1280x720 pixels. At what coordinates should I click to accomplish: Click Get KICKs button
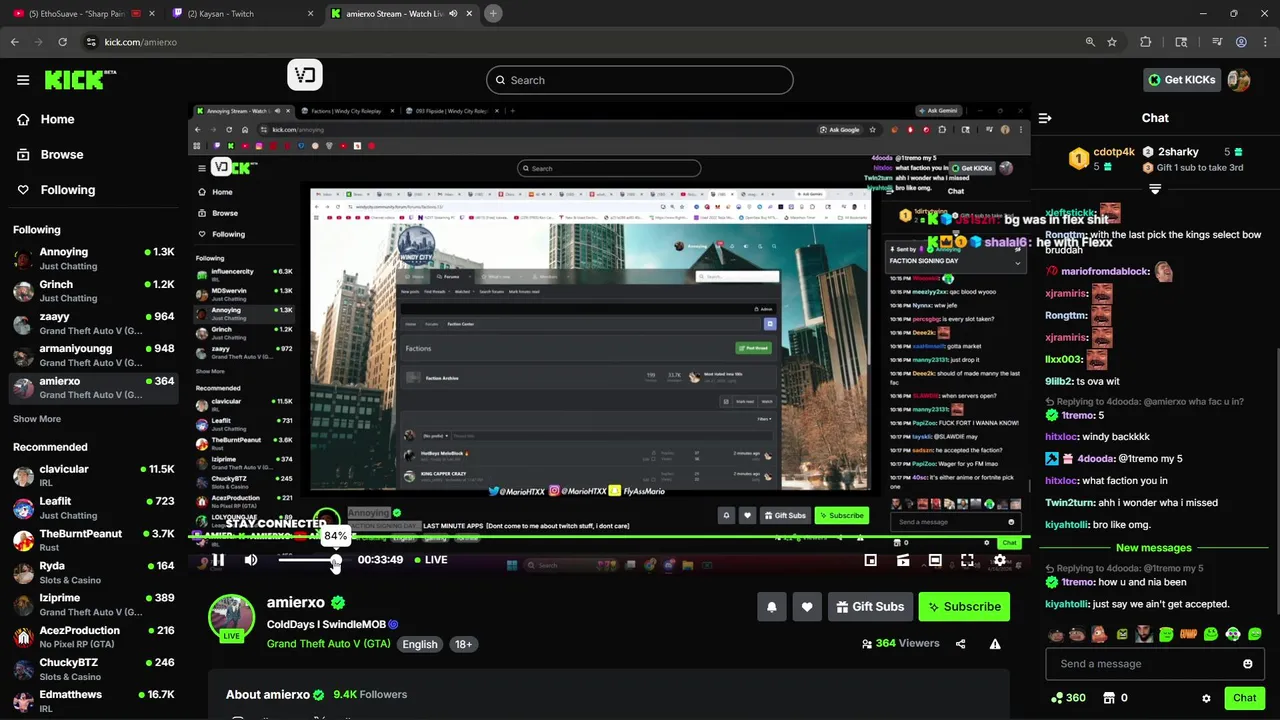pos(1181,80)
